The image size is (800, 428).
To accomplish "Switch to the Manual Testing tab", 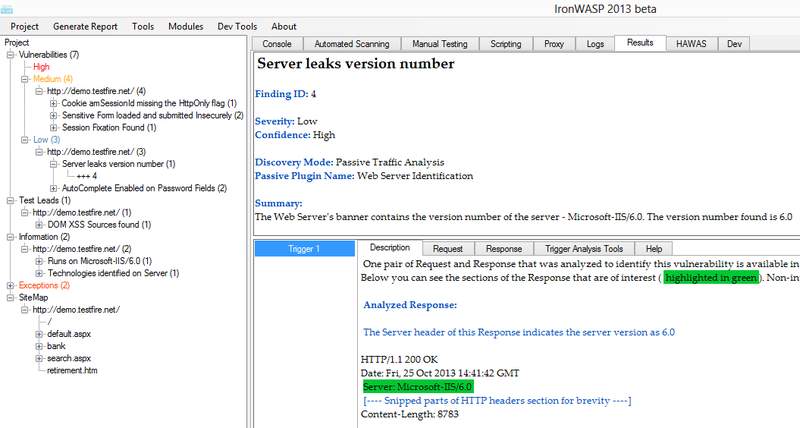I will (x=441, y=44).
